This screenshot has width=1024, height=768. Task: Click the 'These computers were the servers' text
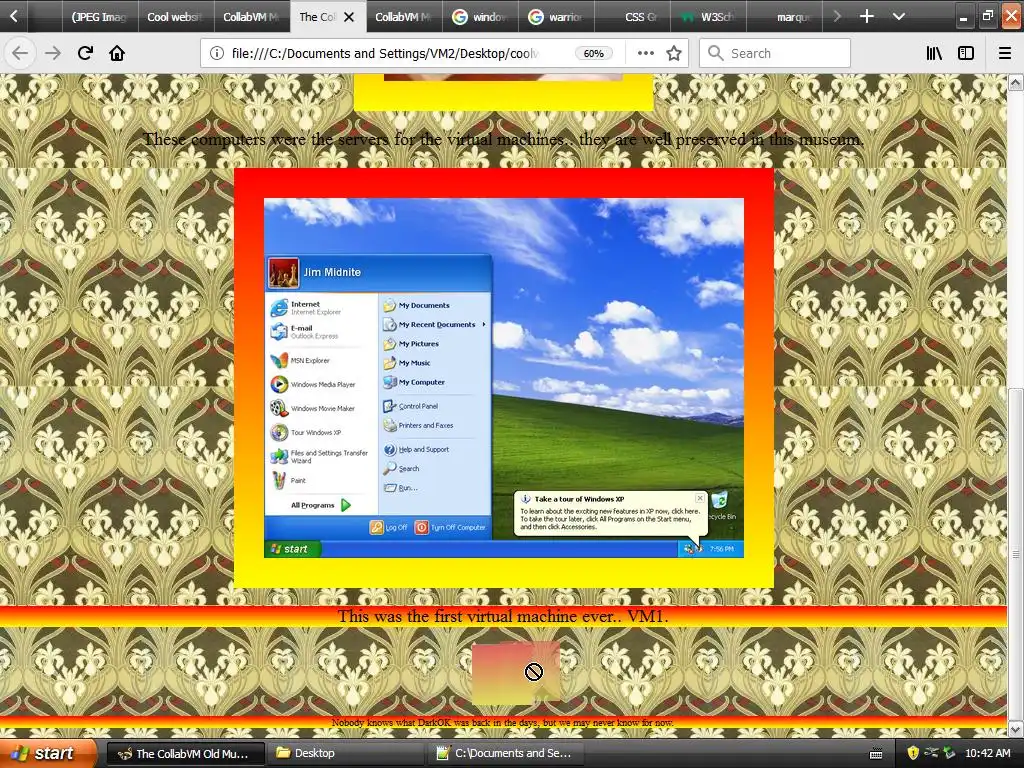pyautogui.click(x=503, y=139)
